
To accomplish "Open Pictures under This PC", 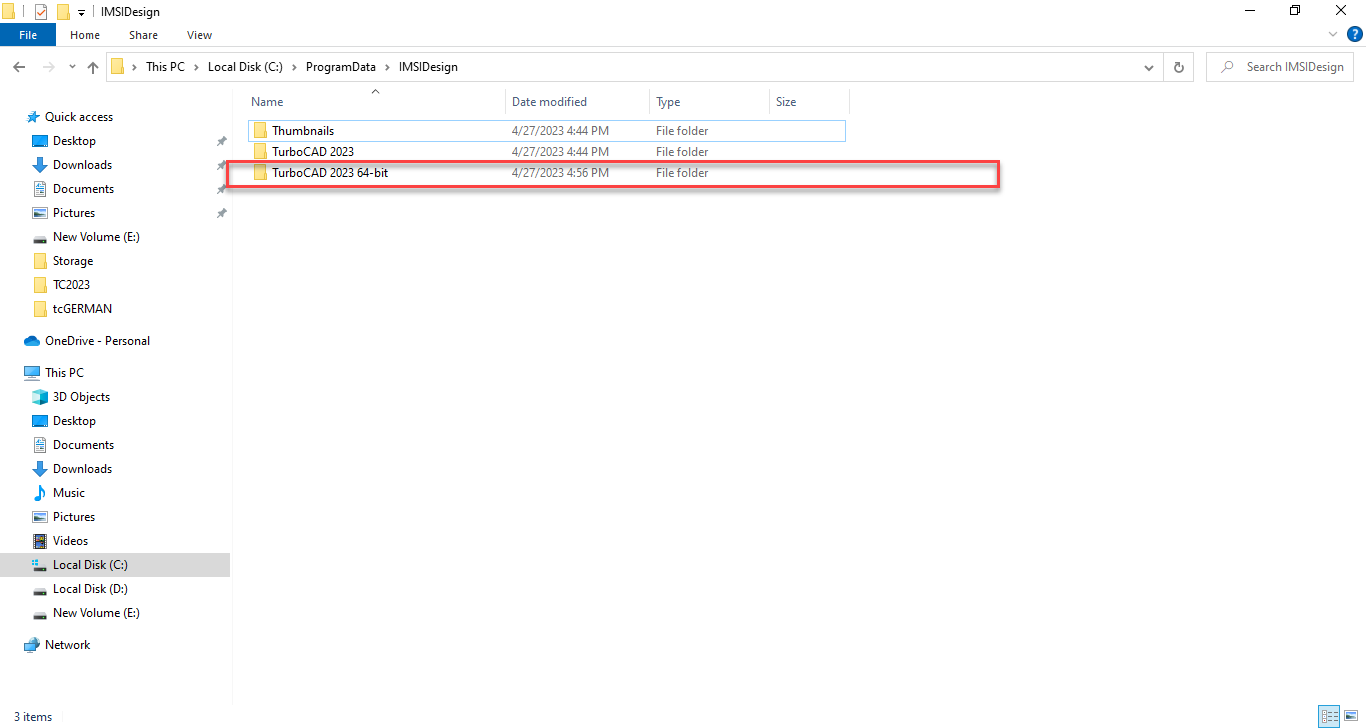I will pos(74,517).
